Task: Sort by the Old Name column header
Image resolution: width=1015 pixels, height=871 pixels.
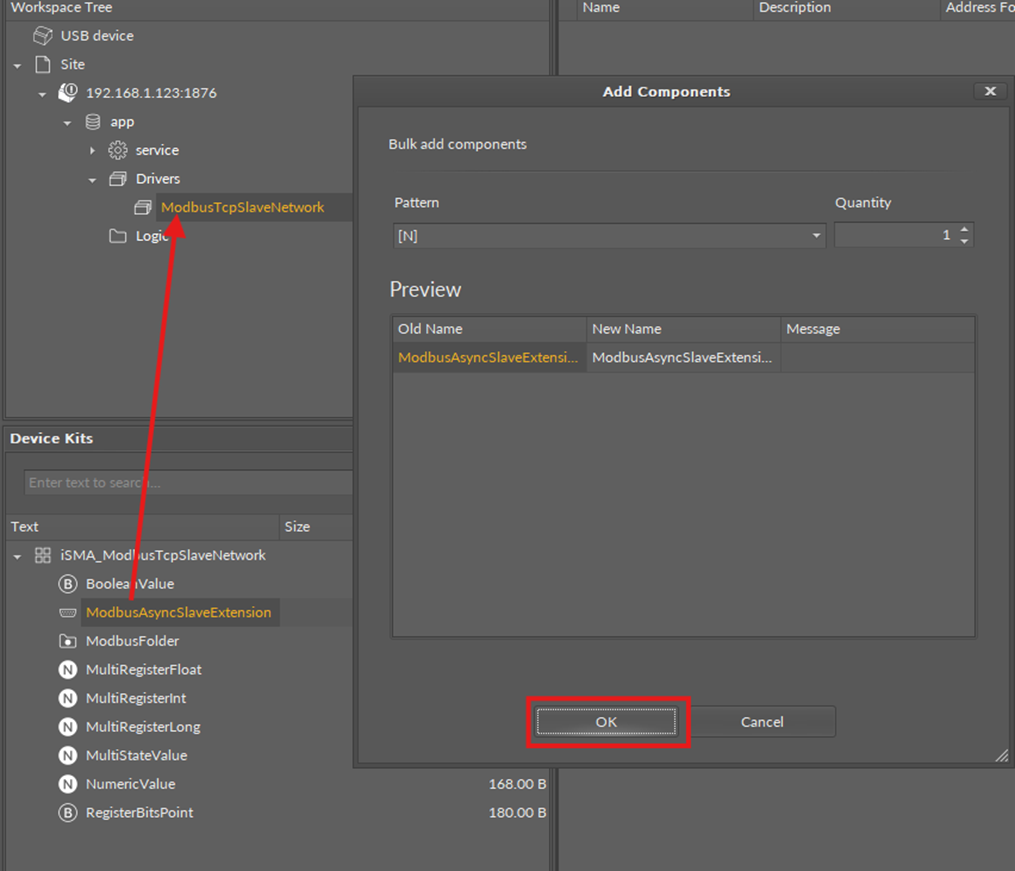Action: 489,329
